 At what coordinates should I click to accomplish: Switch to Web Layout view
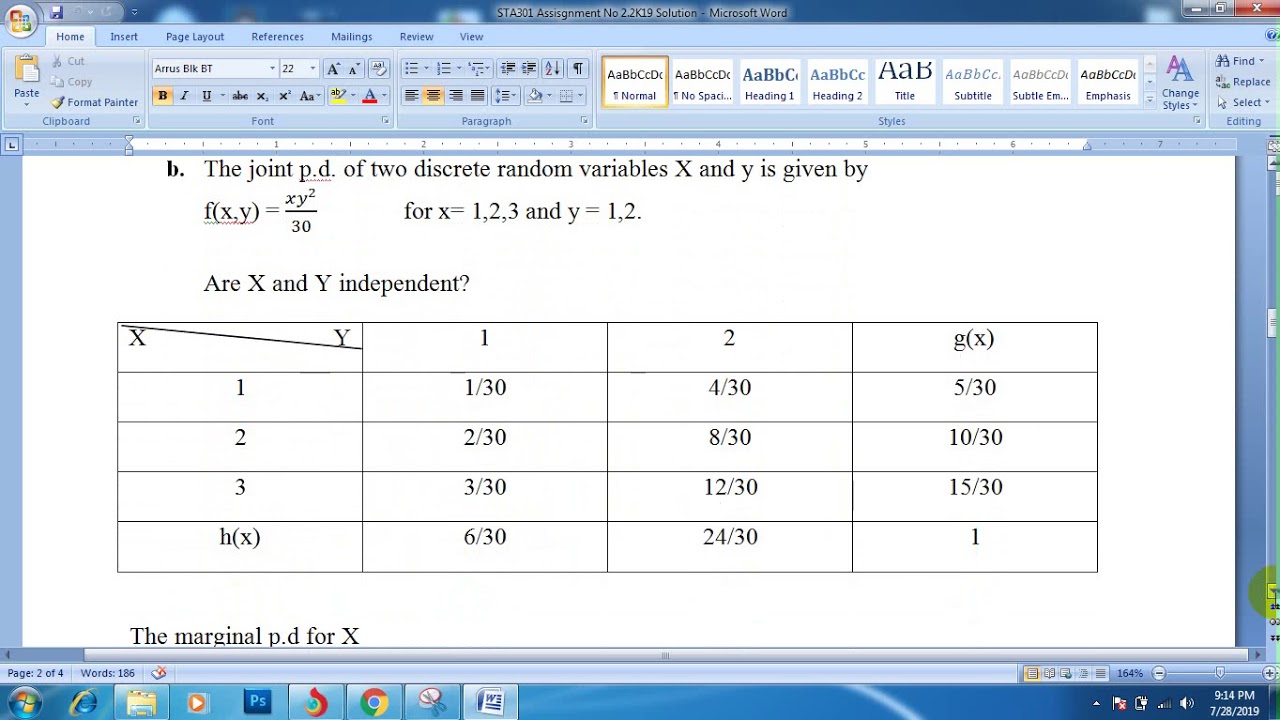click(x=1066, y=673)
